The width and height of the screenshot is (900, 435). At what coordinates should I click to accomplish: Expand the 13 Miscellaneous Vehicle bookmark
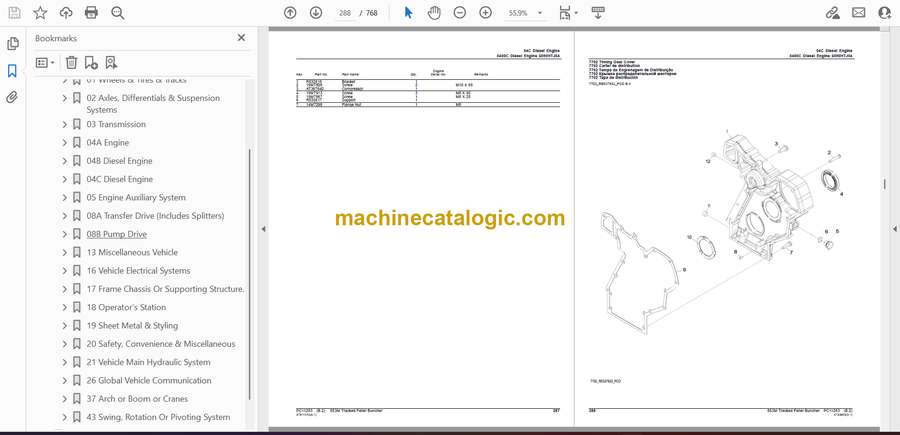point(64,253)
